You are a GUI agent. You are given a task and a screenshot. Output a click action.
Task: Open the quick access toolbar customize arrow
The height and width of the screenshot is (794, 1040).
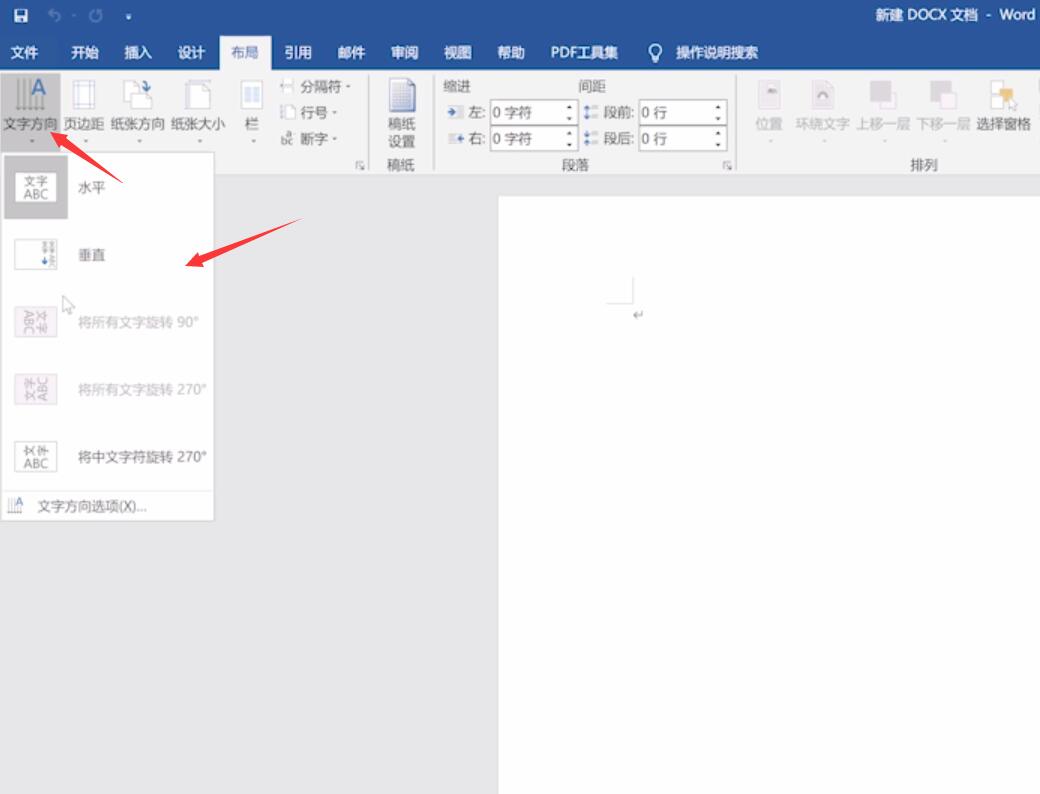click(128, 17)
